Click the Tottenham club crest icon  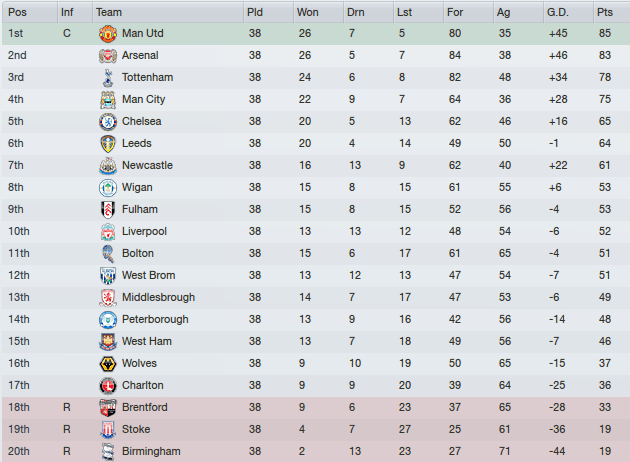108,78
